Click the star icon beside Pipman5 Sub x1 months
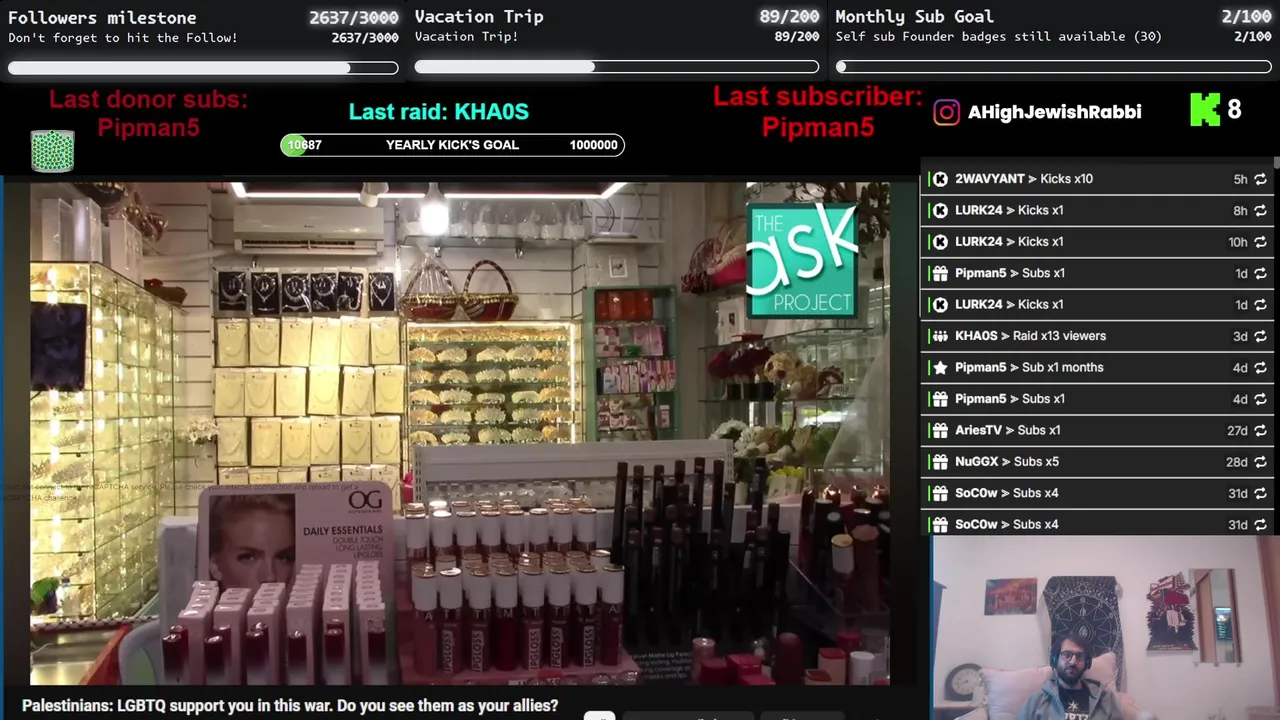The image size is (1280, 720). point(940,367)
